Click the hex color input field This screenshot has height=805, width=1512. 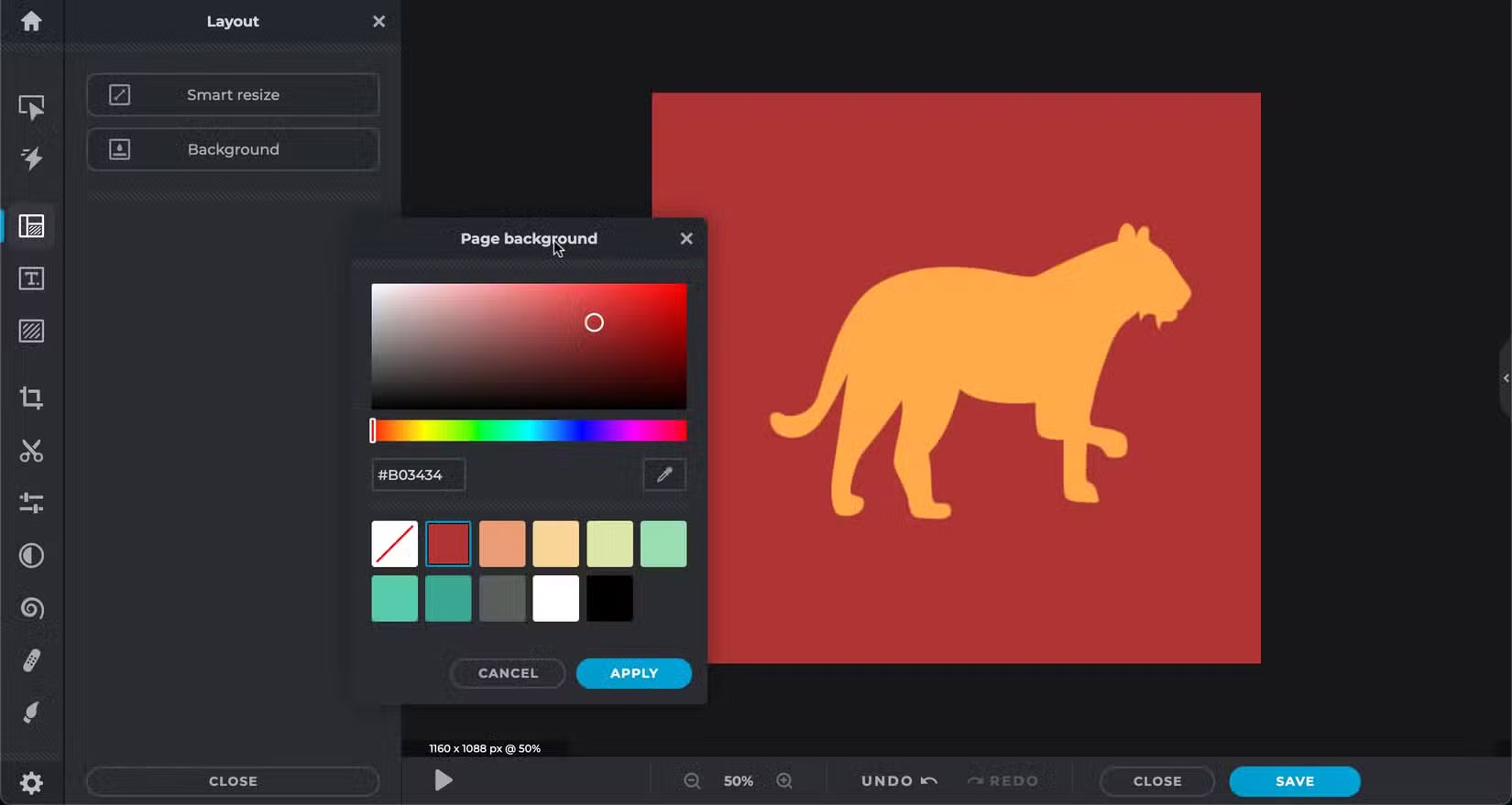pos(419,474)
